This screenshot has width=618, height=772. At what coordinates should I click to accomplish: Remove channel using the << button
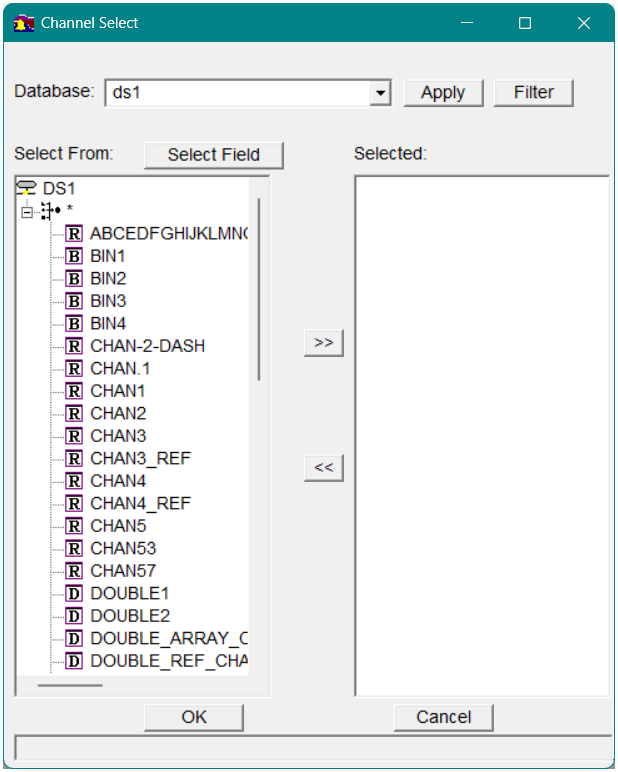(323, 467)
